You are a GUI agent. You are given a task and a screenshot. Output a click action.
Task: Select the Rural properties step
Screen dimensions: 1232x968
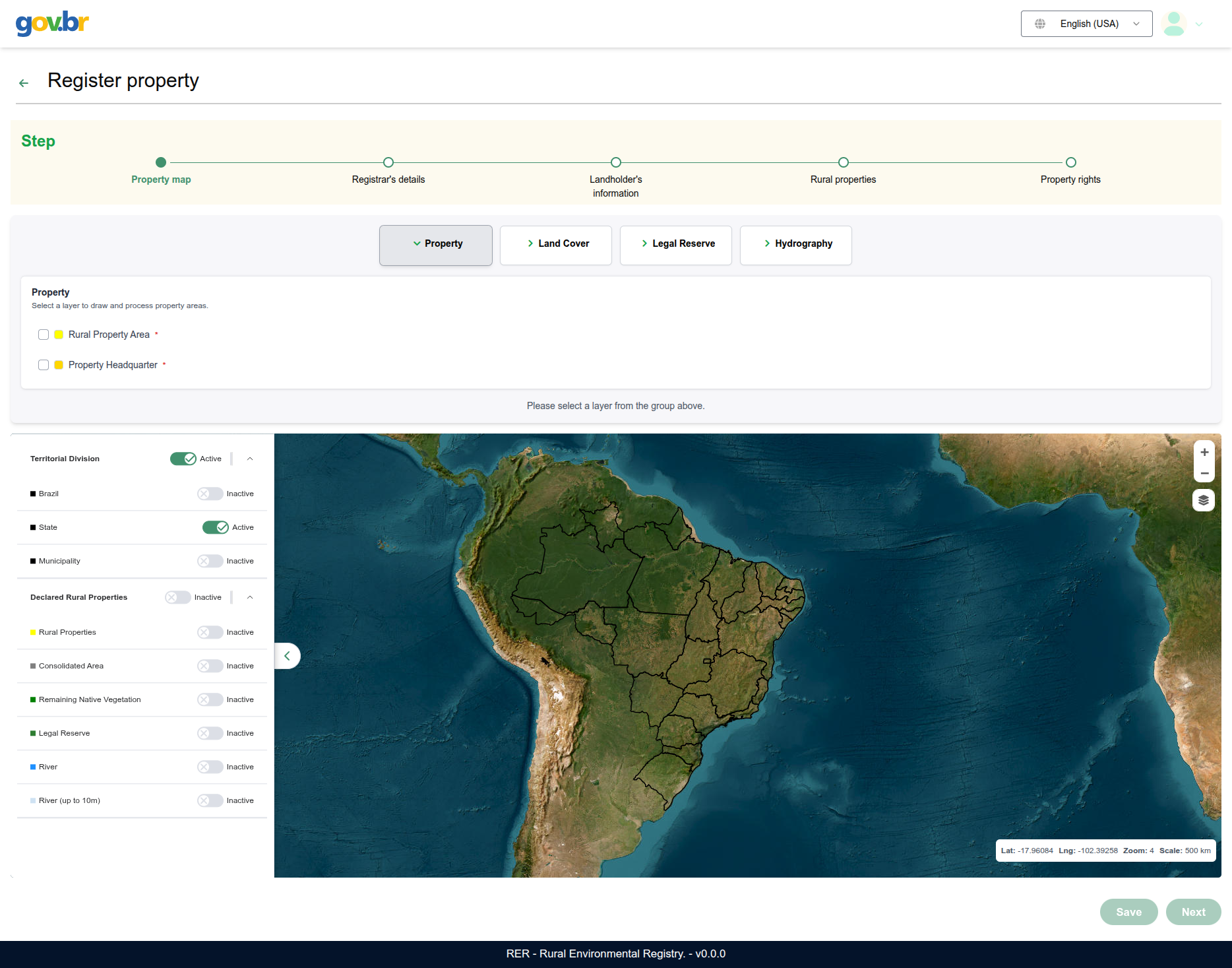844,162
